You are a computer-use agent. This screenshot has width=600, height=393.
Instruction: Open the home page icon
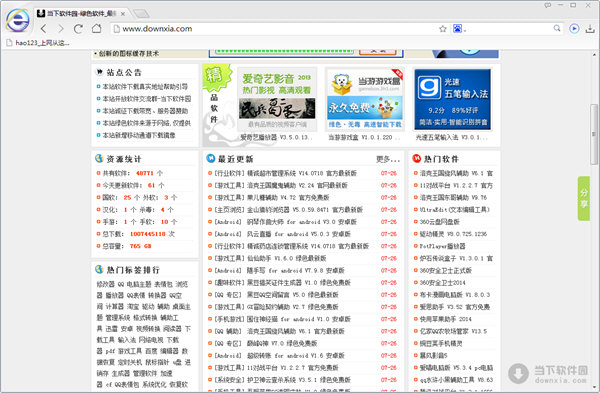click(x=96, y=28)
